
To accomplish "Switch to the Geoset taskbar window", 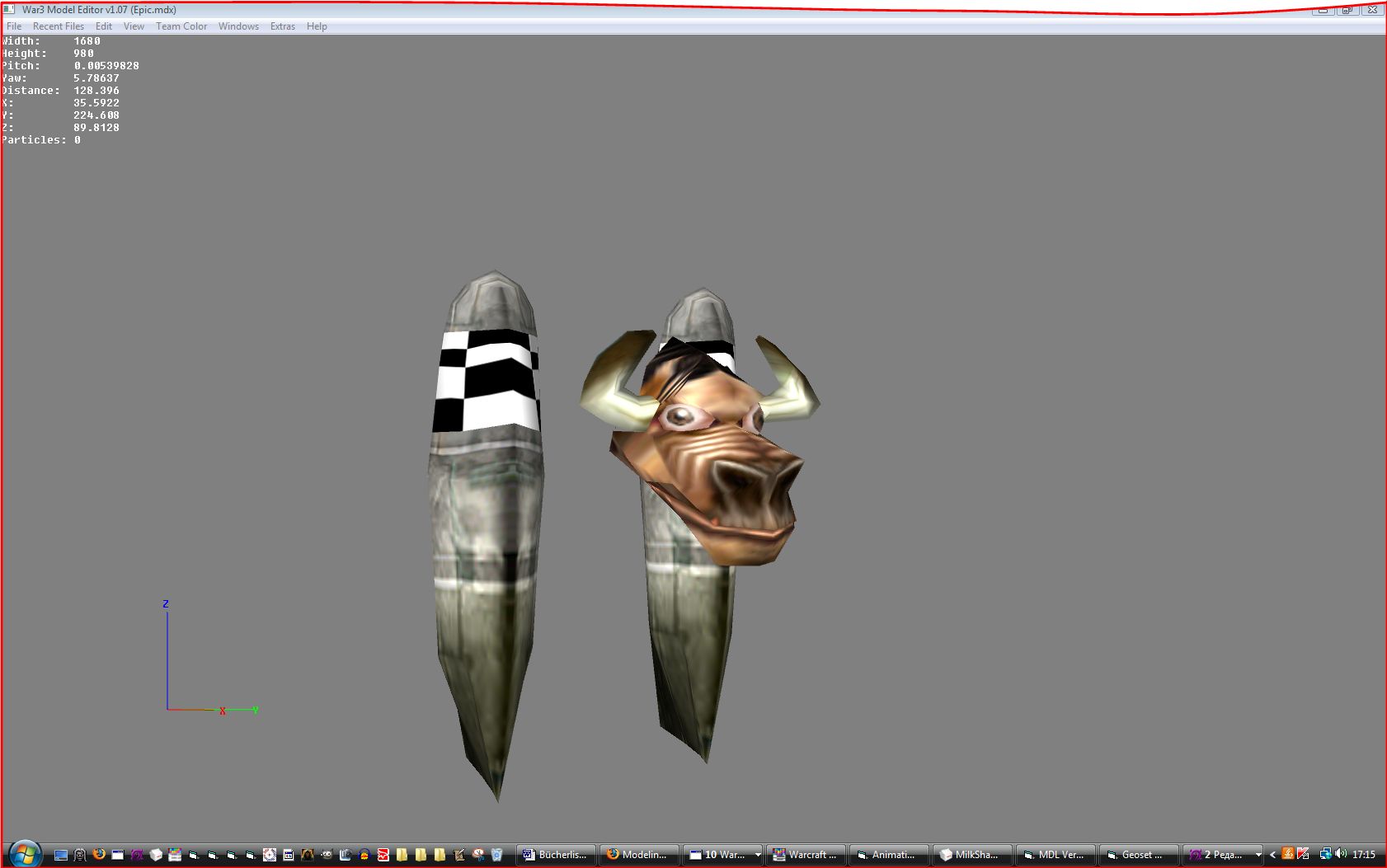I will (1136, 855).
